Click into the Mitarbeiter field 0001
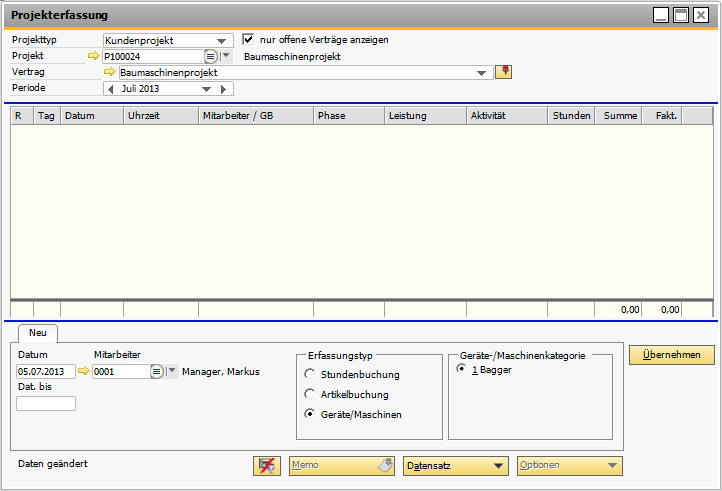Viewport: 722px width, 491px height. coord(121,371)
